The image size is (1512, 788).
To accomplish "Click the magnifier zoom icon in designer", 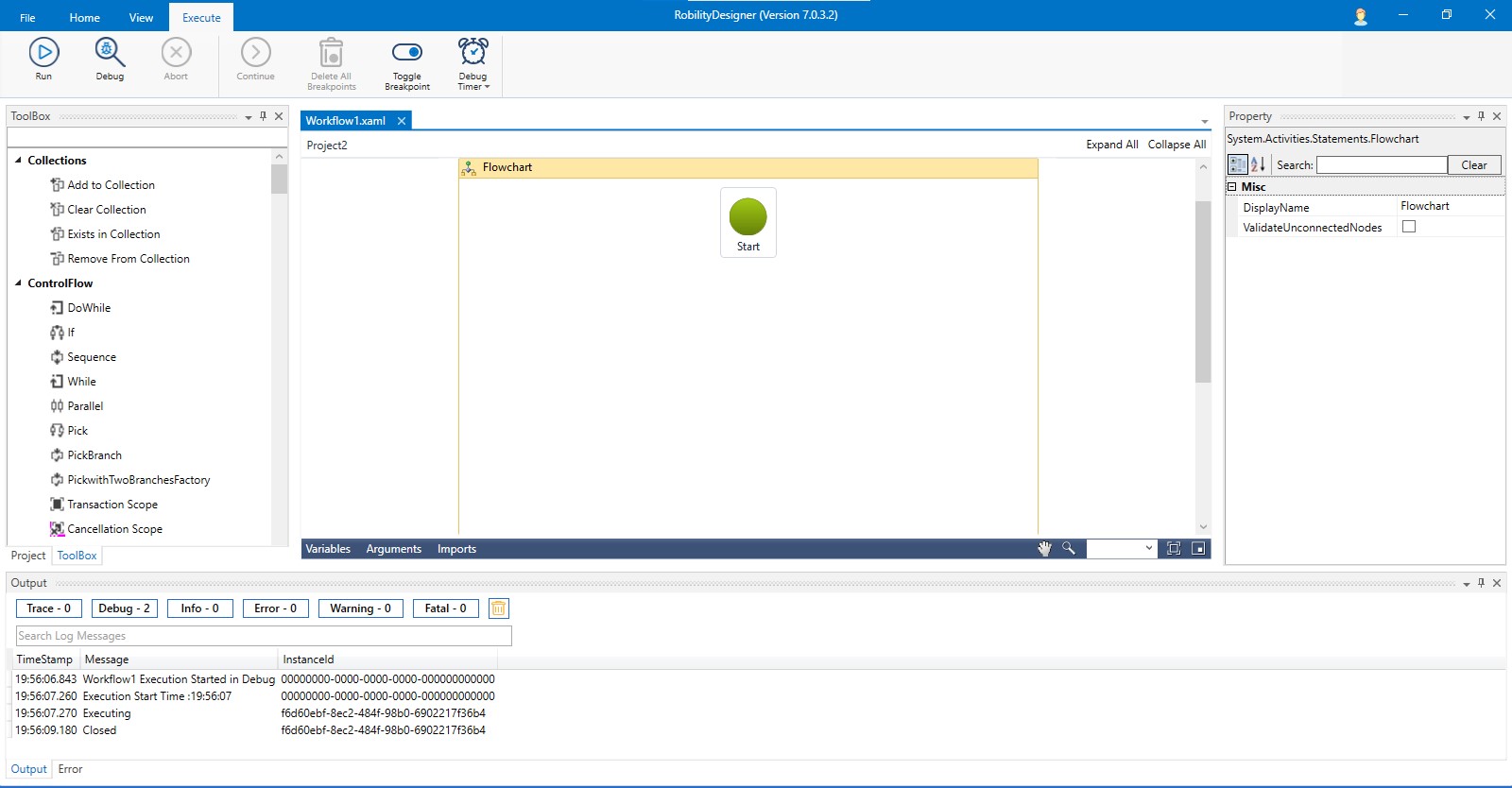I will pos(1069,549).
